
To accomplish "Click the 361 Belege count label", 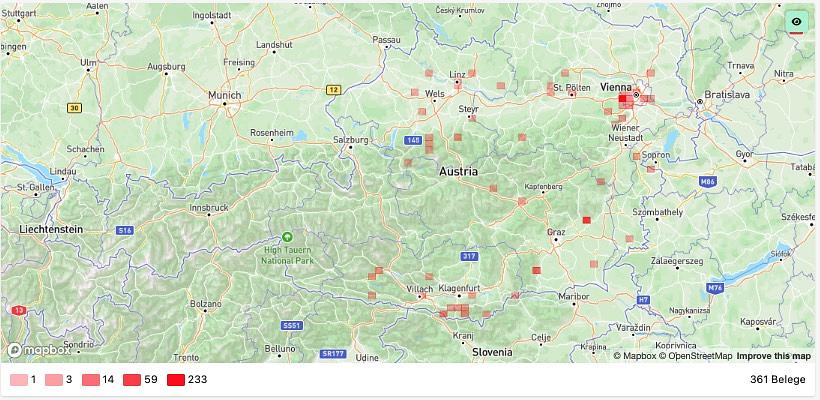I will [x=778, y=380].
